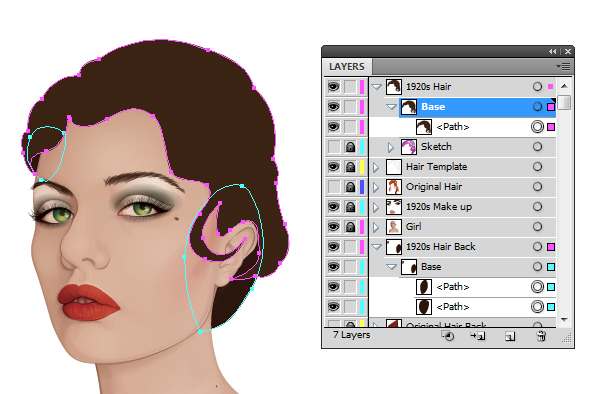Image resolution: width=595 pixels, height=394 pixels.
Task: Click small selection indicator of 1920s Hair row
Action: point(551,87)
